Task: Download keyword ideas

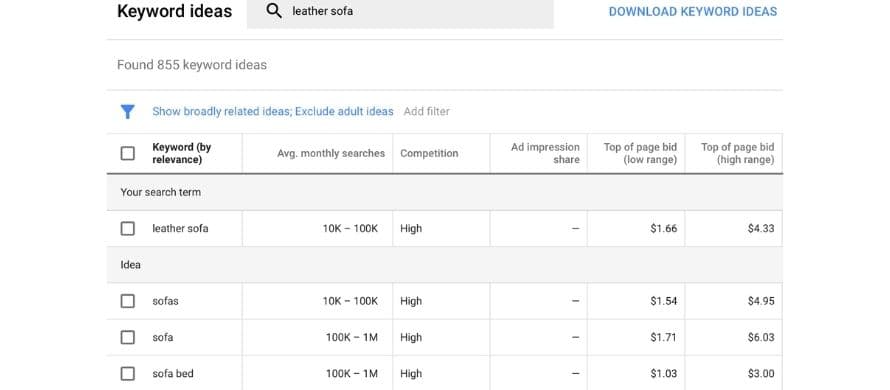Action: click(692, 11)
